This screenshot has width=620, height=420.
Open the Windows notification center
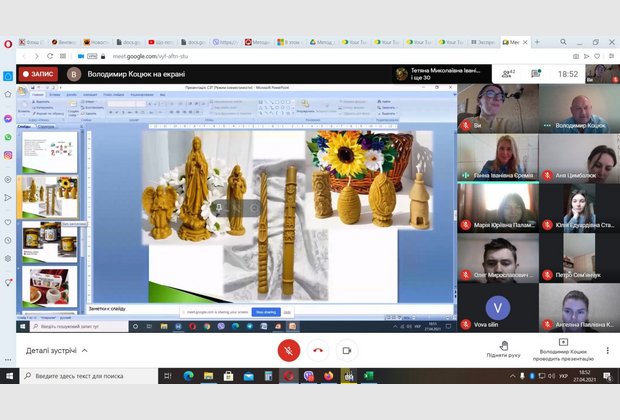[x=607, y=376]
